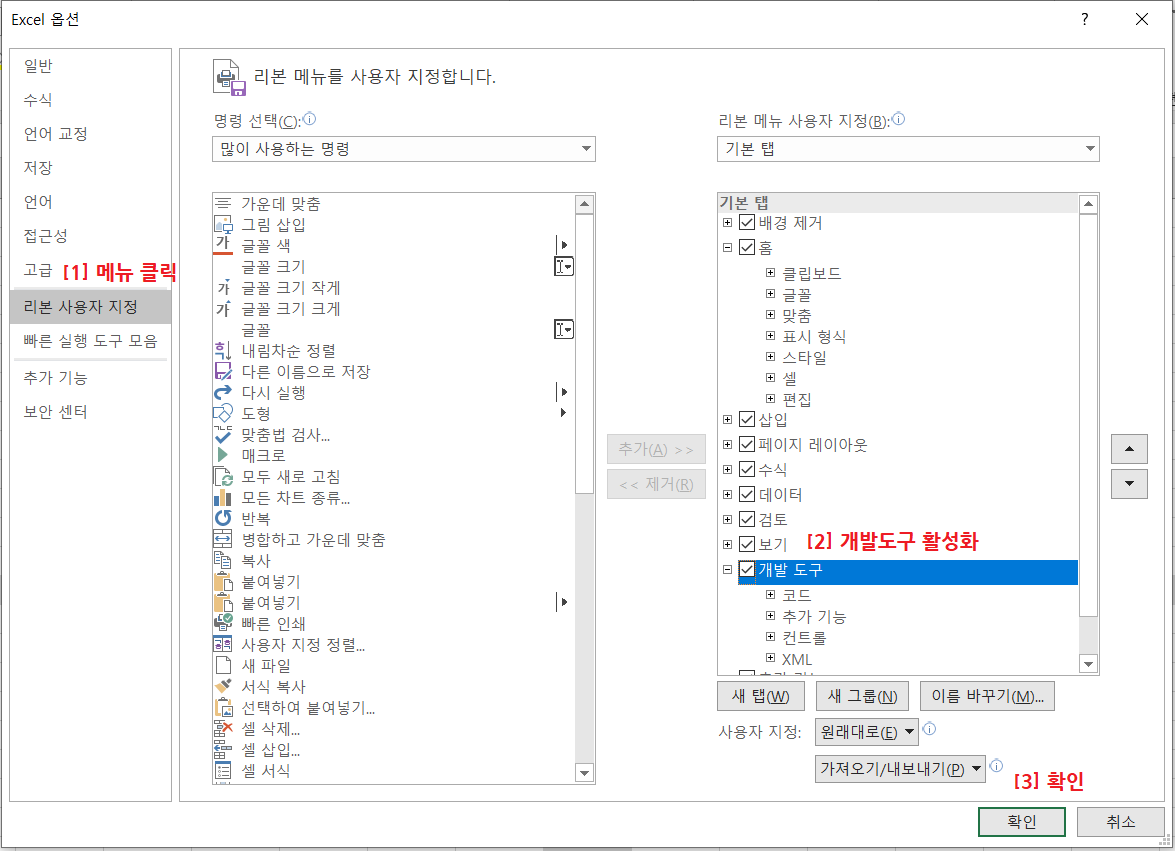Open the 원래대로 dropdown button
Viewport: 1175px width, 851px height.
coord(866,732)
